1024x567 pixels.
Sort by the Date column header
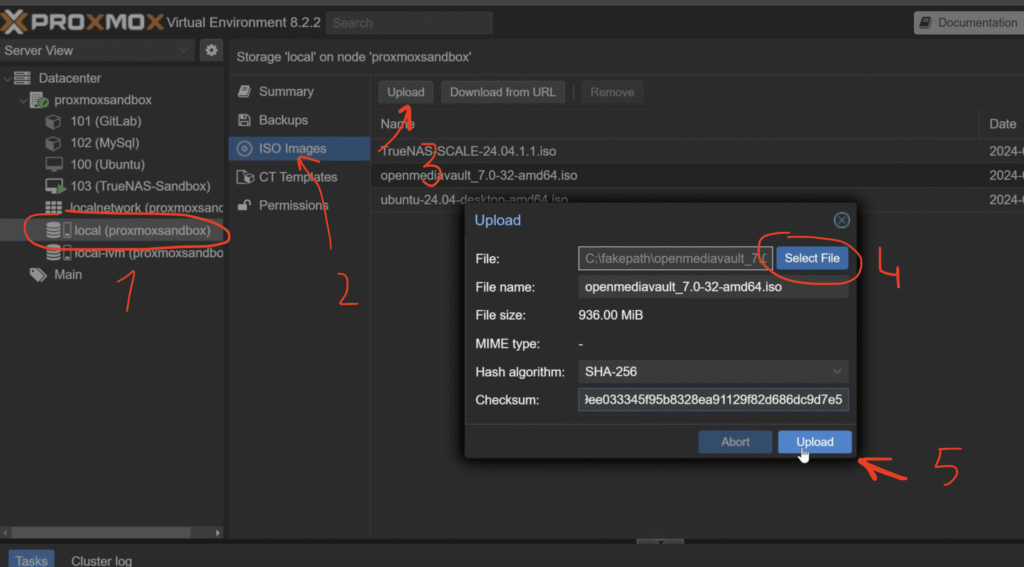pyautogui.click(x=1002, y=124)
